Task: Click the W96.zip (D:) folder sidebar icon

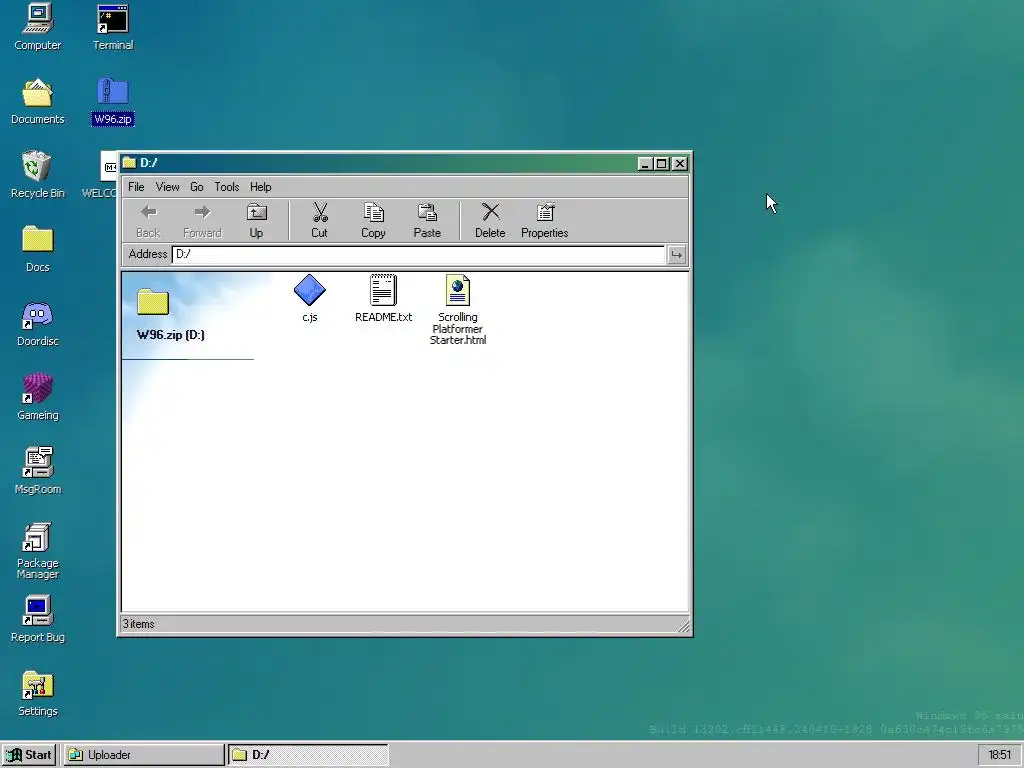Action: coord(153,302)
